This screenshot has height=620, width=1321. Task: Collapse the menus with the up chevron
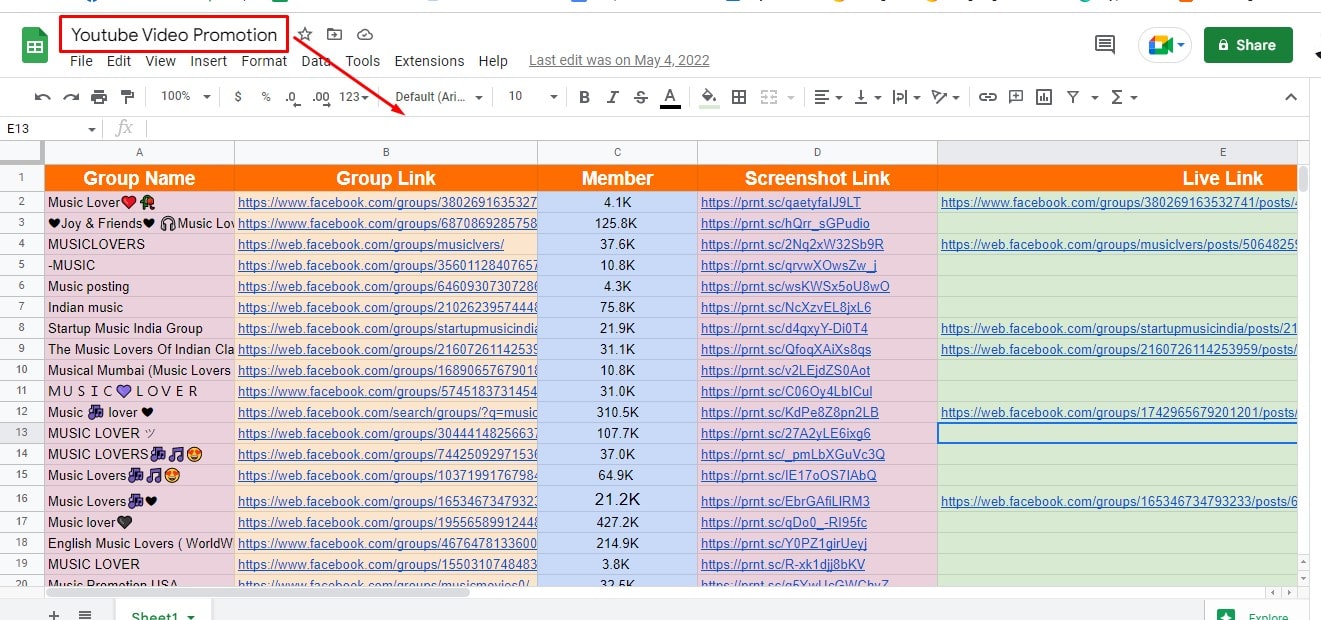(1291, 97)
